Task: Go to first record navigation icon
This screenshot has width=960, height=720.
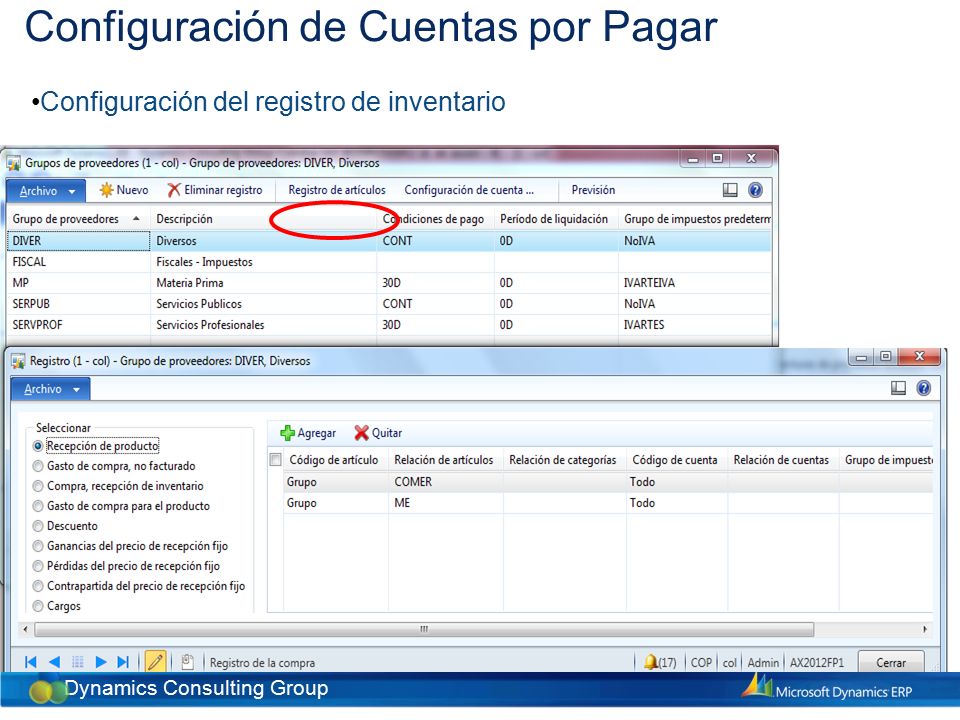Action: [31, 662]
